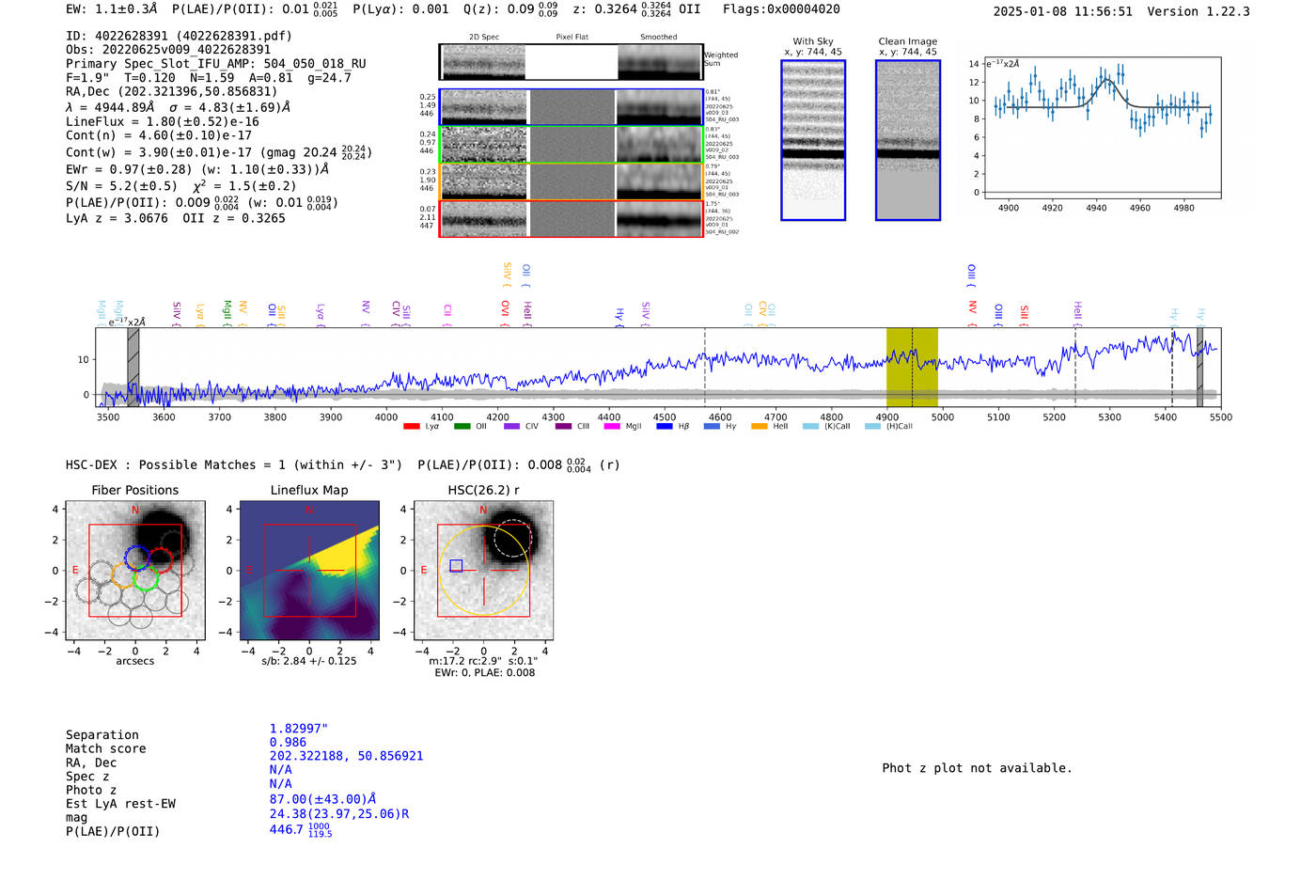This screenshot has width=1316, height=896.
Task: Click the yellow highlighted band in spectrum
Action: tap(911, 367)
